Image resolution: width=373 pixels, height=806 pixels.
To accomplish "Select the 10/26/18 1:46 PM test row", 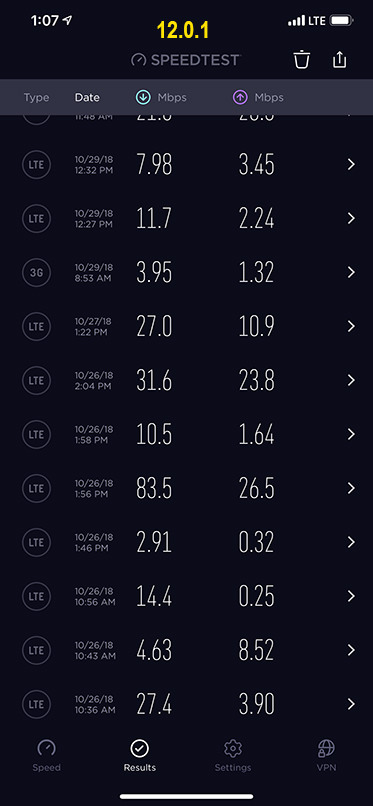I will click(186, 542).
